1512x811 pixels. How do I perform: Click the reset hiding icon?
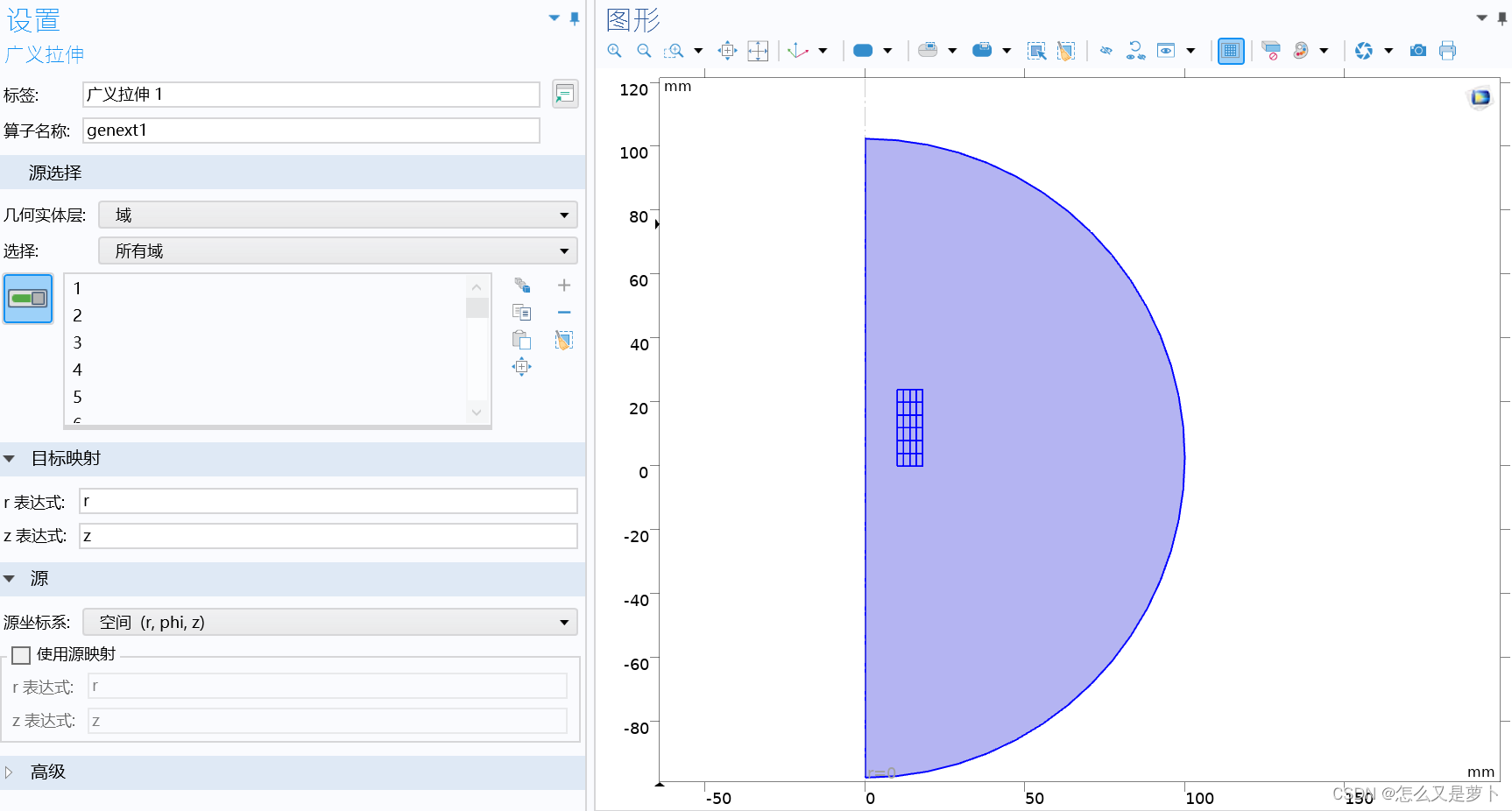pyautogui.click(x=1136, y=51)
